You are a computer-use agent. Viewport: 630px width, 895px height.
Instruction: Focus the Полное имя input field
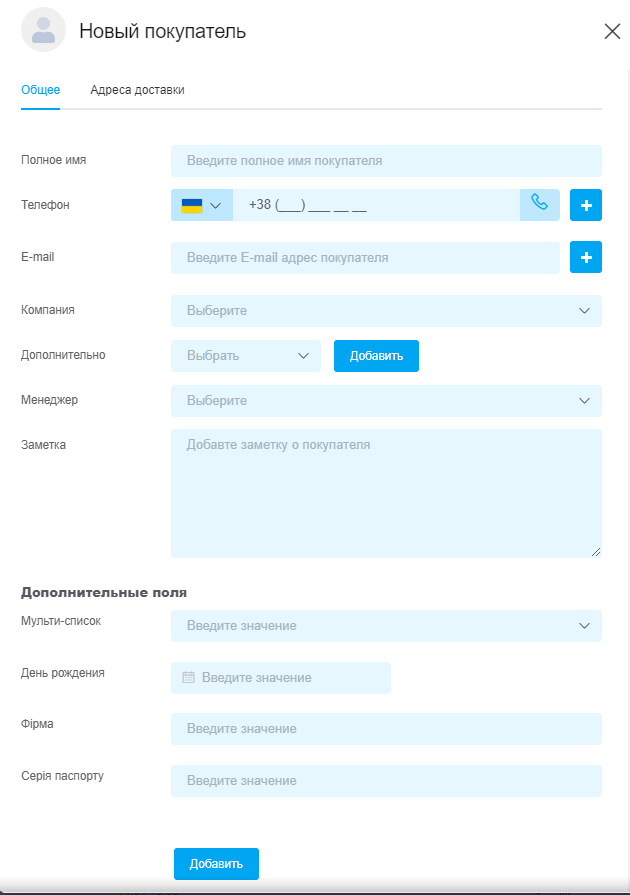click(x=386, y=161)
